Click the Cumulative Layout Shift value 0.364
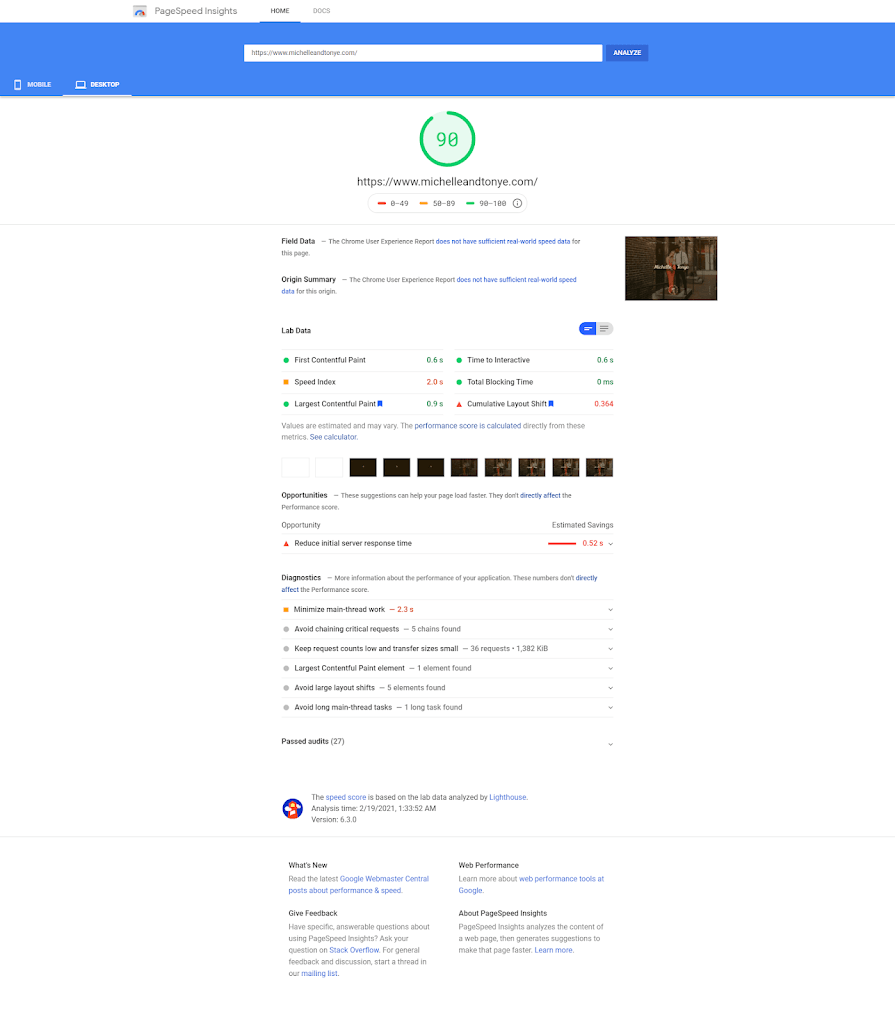 click(604, 404)
